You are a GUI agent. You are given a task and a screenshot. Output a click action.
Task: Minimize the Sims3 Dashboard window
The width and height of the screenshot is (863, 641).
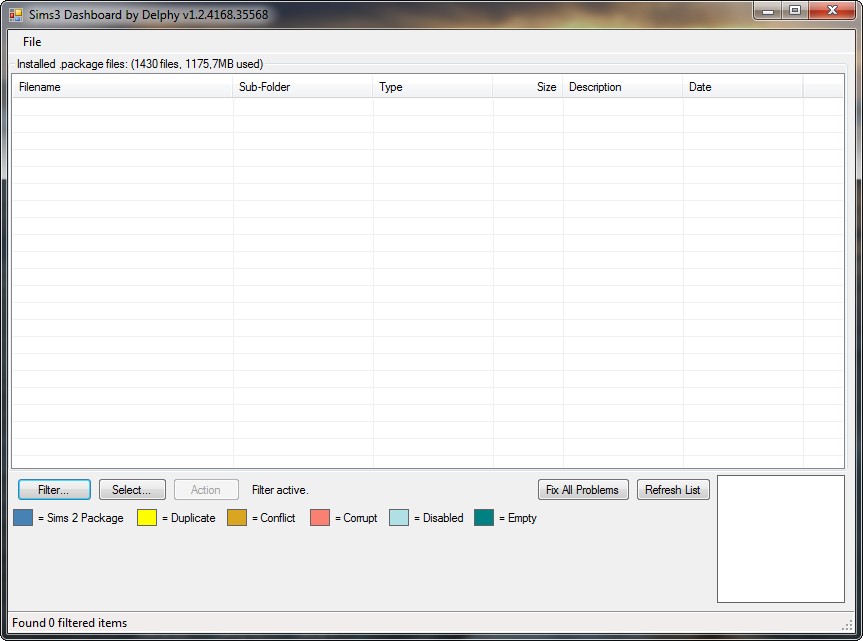click(768, 10)
